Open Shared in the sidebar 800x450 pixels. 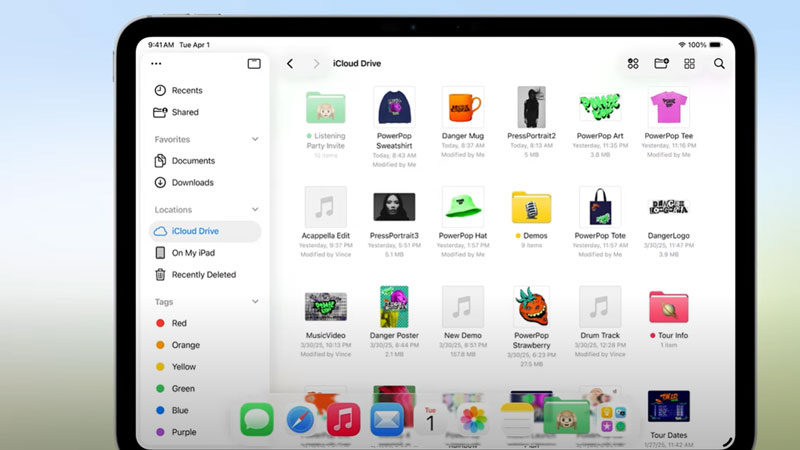pos(205,112)
